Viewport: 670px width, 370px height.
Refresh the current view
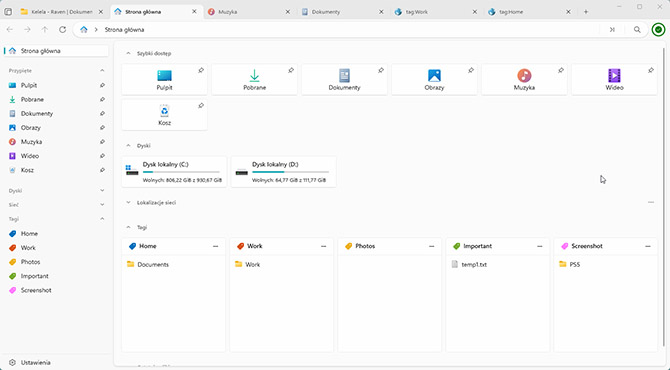(62, 29)
